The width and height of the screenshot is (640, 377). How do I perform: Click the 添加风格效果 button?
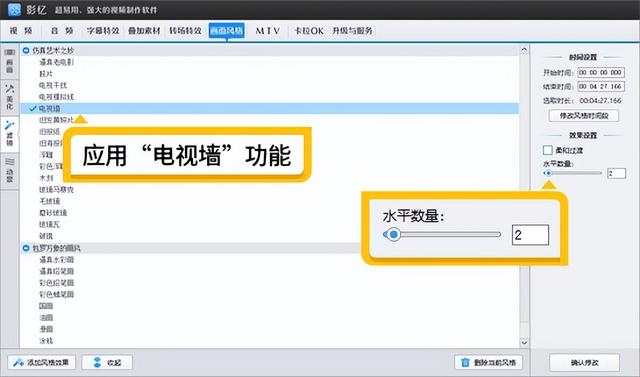(41, 362)
